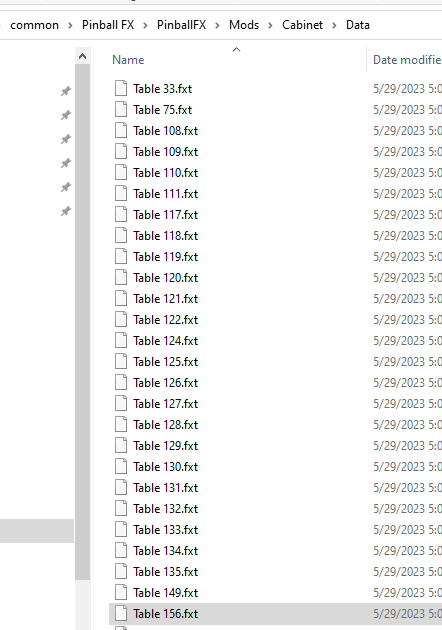442x630 pixels.
Task: Open the chevron after common in breadcrumb
Action: coord(70,25)
